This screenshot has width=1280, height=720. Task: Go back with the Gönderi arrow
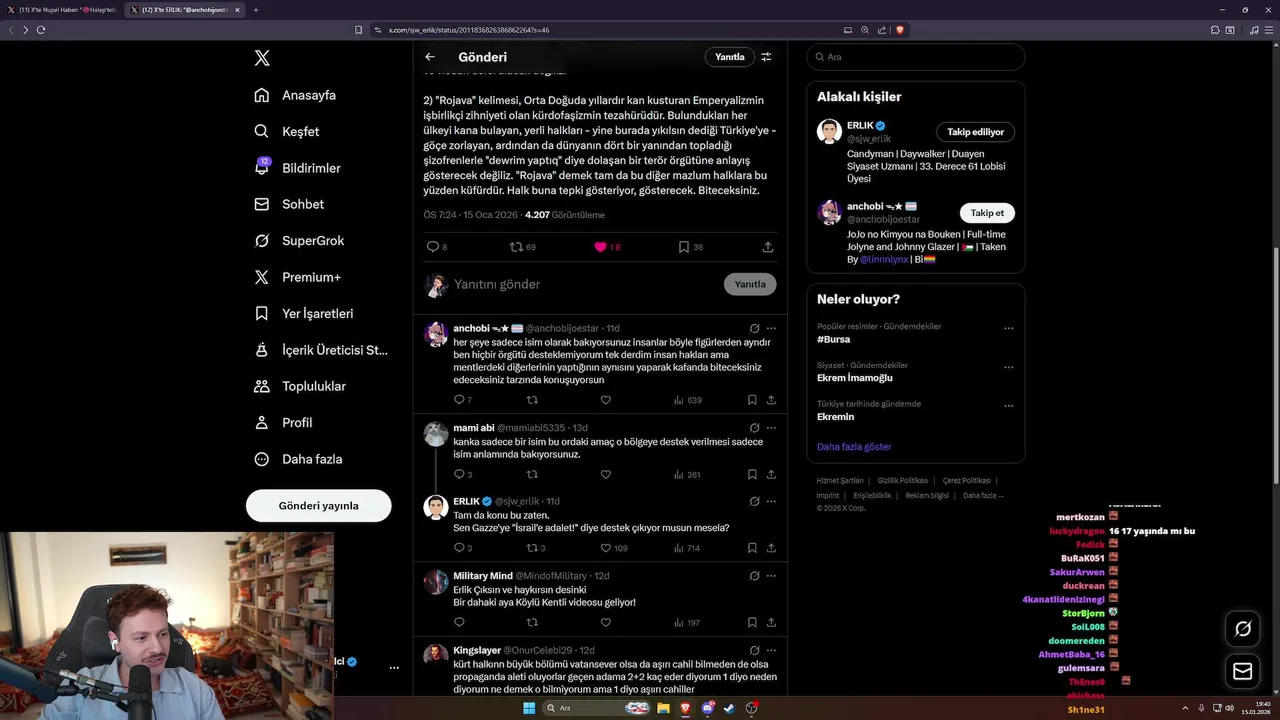click(x=430, y=57)
